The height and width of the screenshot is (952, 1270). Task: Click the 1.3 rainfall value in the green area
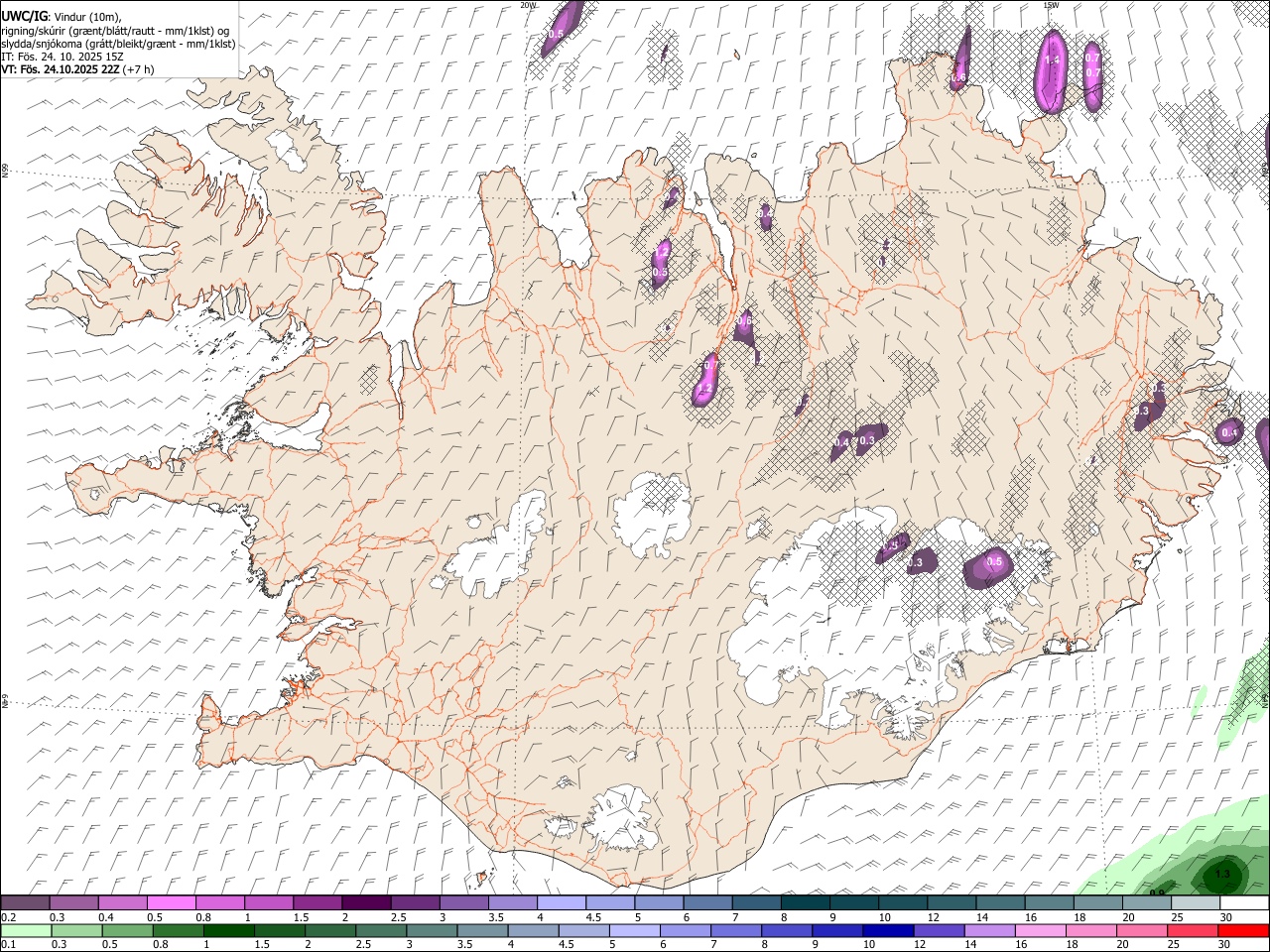1222,874
